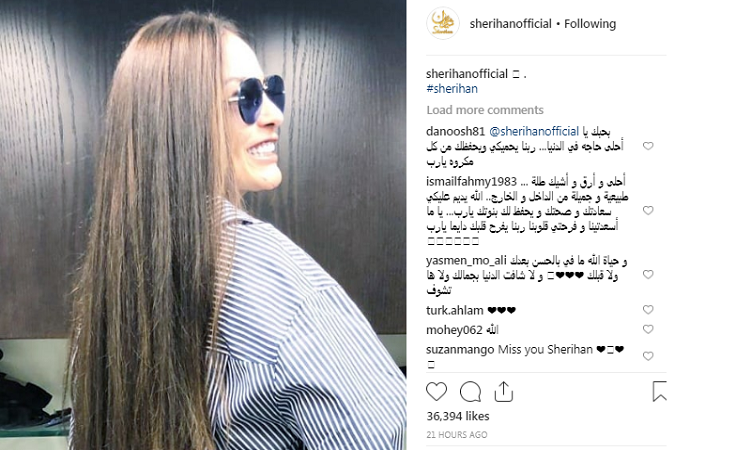Open suzanmango's username link

coord(460,350)
